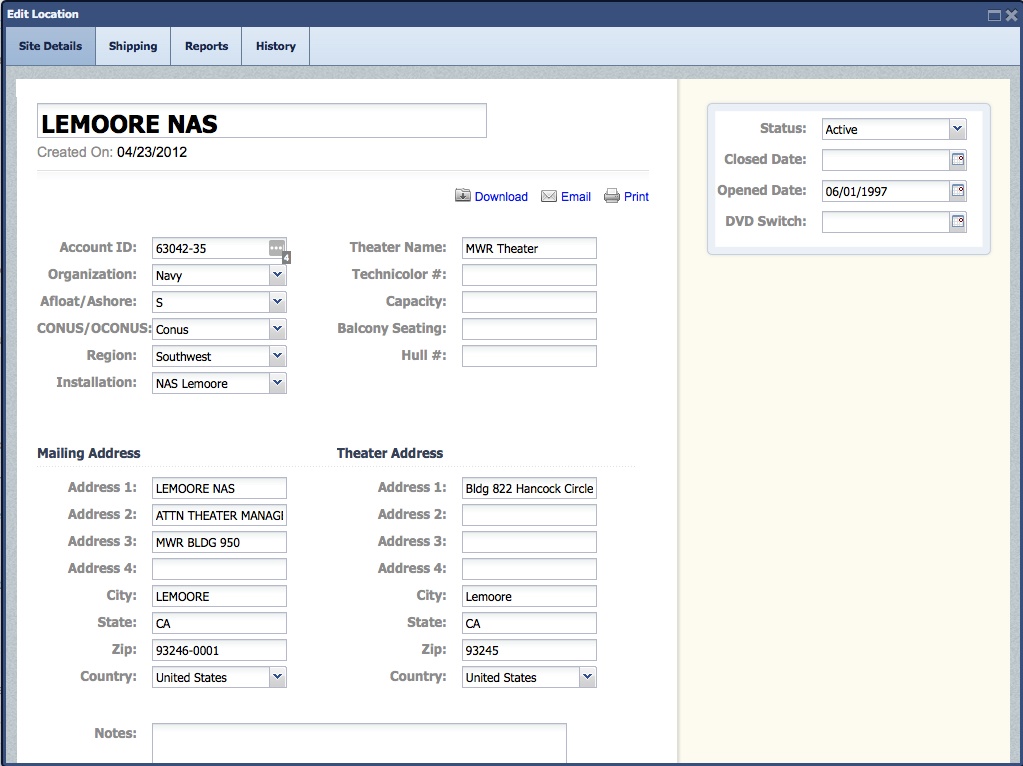Open the Installation dropdown
1023x766 pixels.
(277, 383)
